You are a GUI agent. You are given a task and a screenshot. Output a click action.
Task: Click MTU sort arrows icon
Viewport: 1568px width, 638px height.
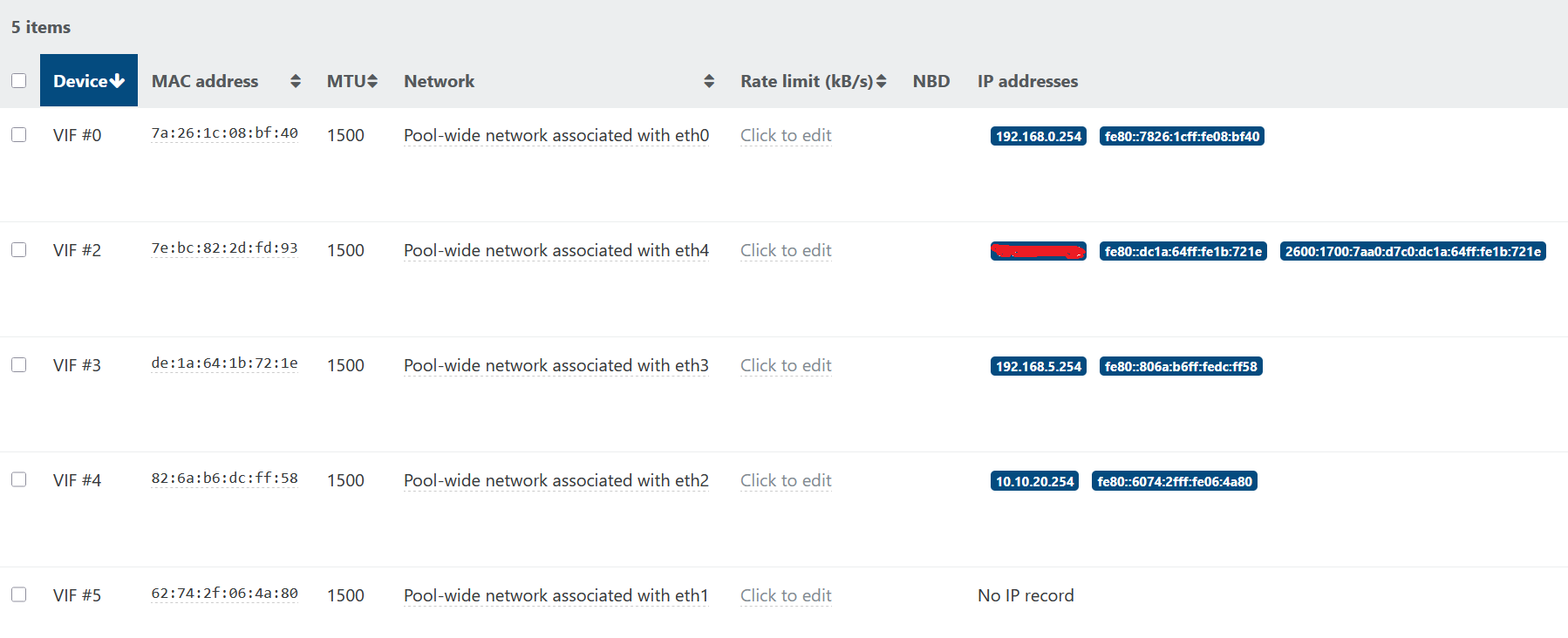pos(373,81)
